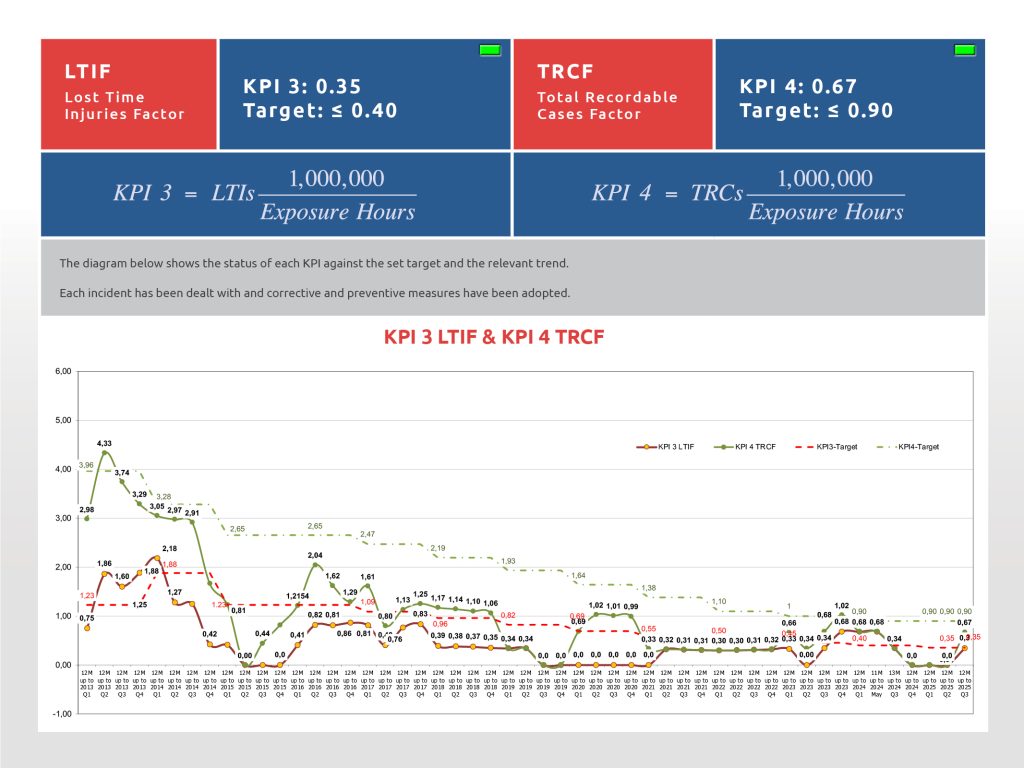1024x768 pixels.
Task: Select the 2,04 data point on the TRCF line
Action: point(315,565)
